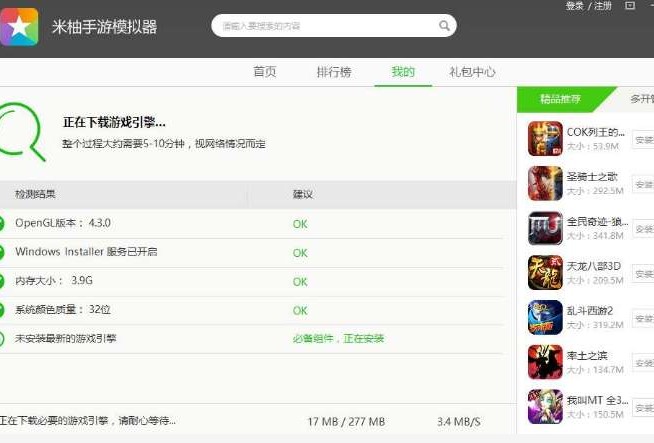654x443 pixels.
Task: Click the 内存大小 row check icon
Action: (x=2, y=281)
